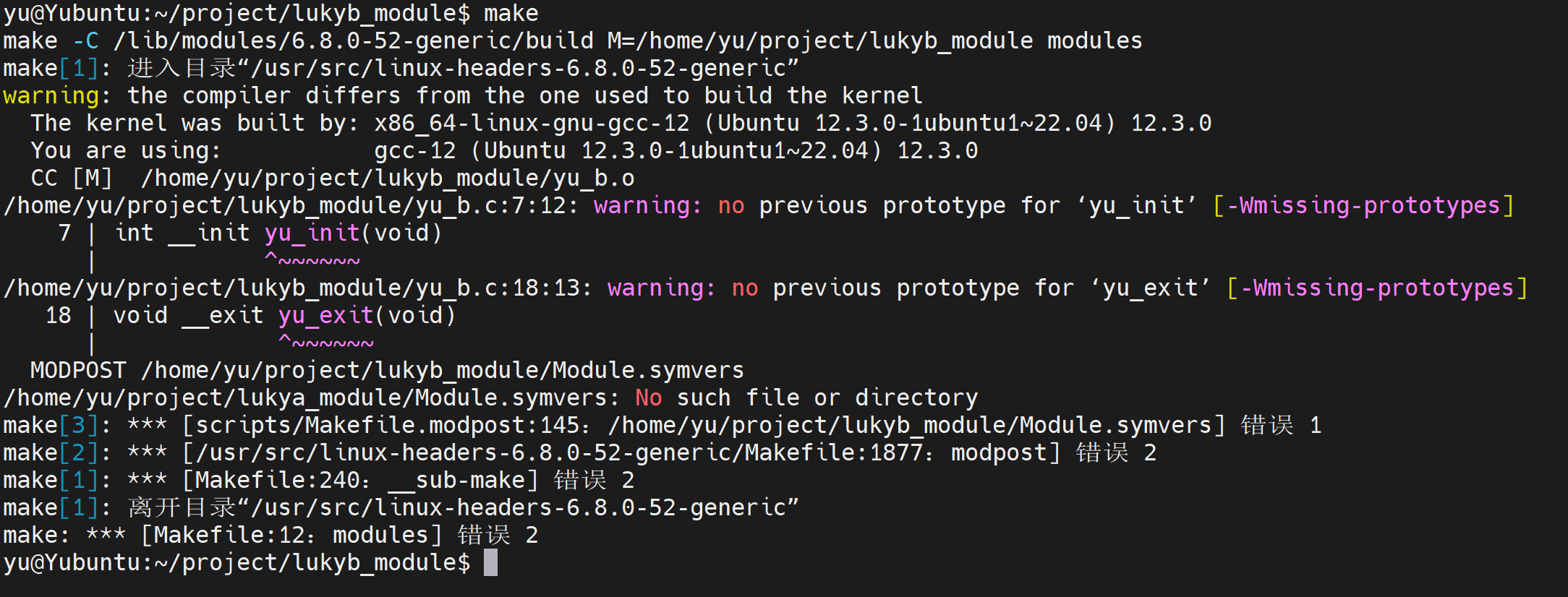This screenshot has width=1568, height=597.
Task: Click 'Makefile:1877' in make[2] error line
Action: 835,452
